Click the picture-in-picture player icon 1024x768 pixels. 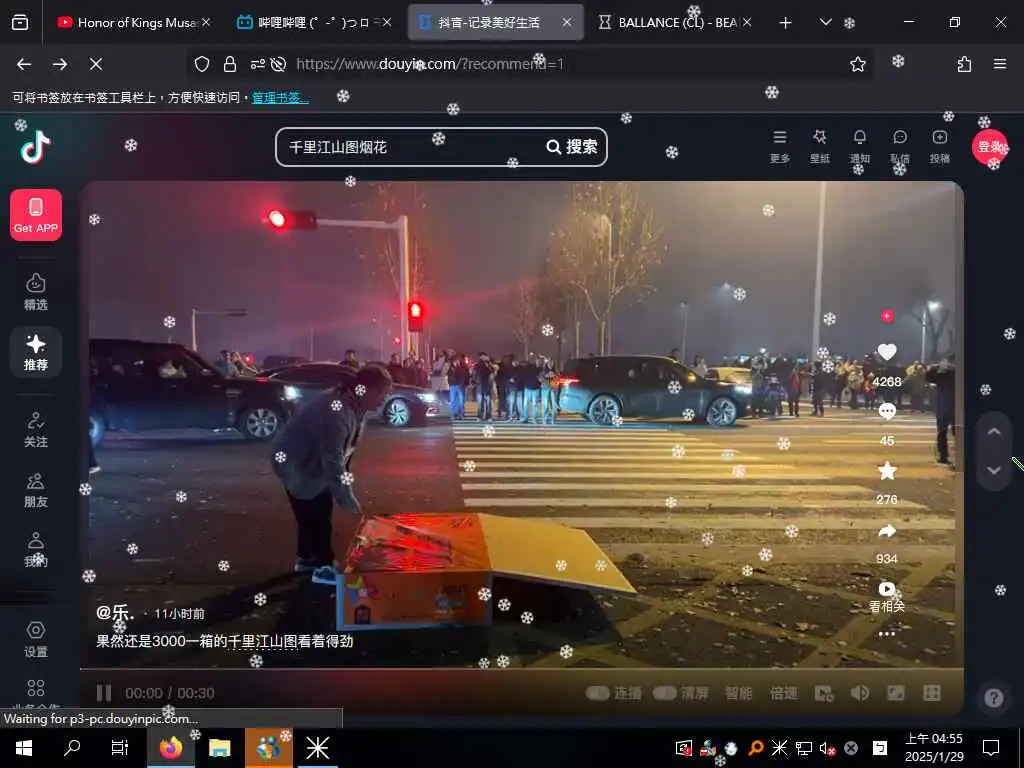(x=824, y=693)
